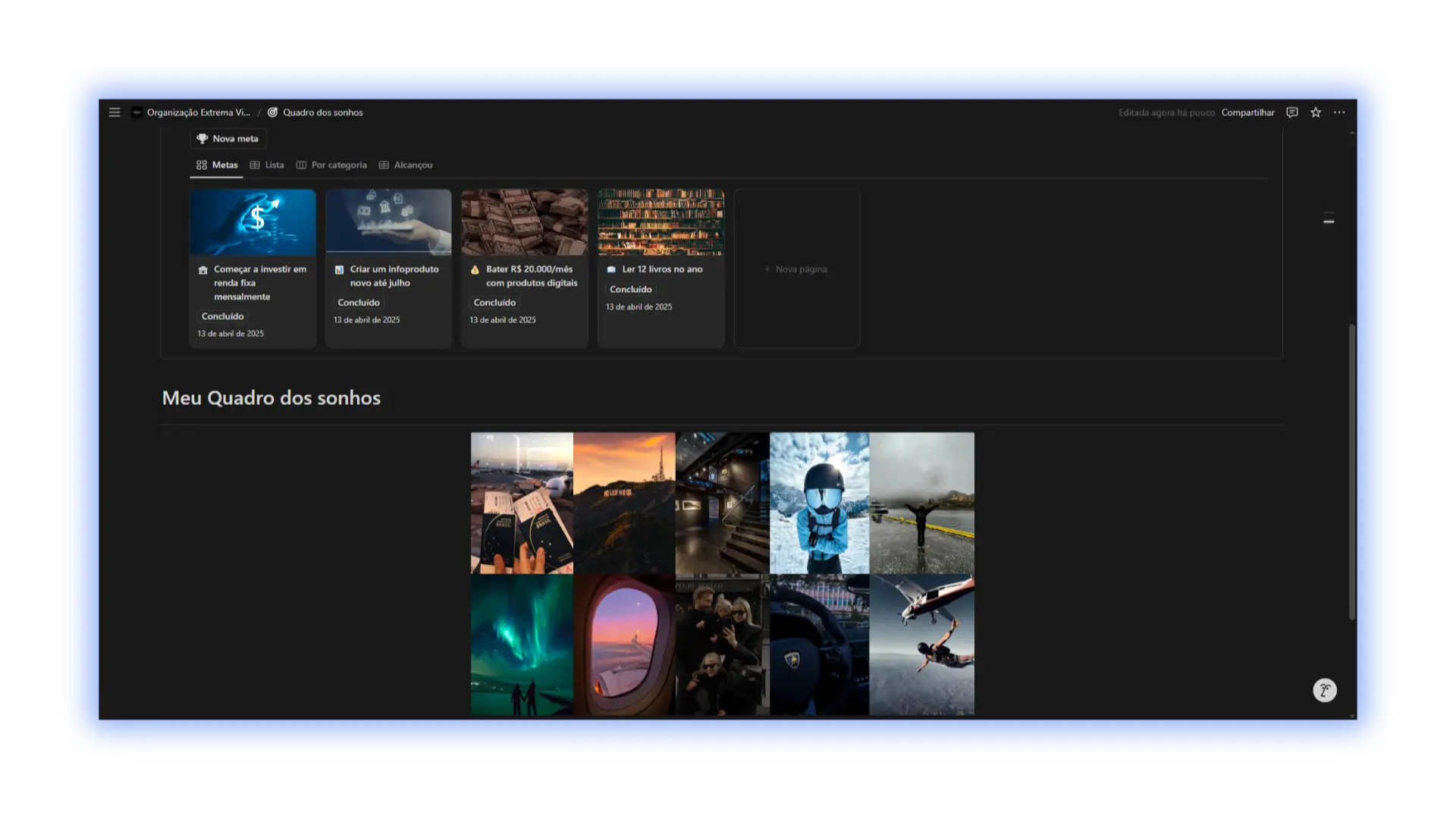Open the Alcançou view tab

coord(406,165)
